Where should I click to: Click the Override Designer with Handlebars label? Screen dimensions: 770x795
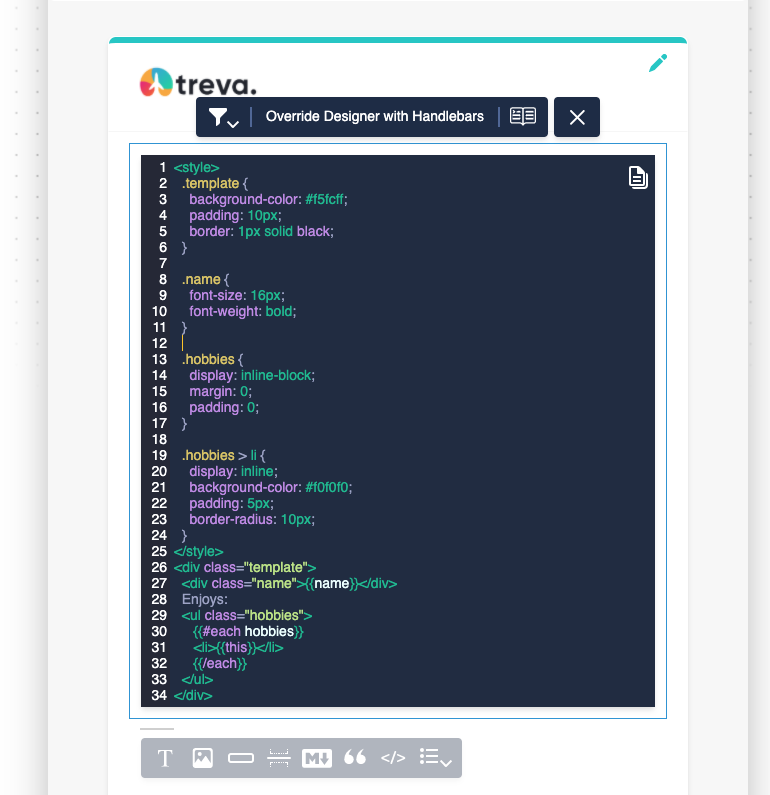[375, 117]
